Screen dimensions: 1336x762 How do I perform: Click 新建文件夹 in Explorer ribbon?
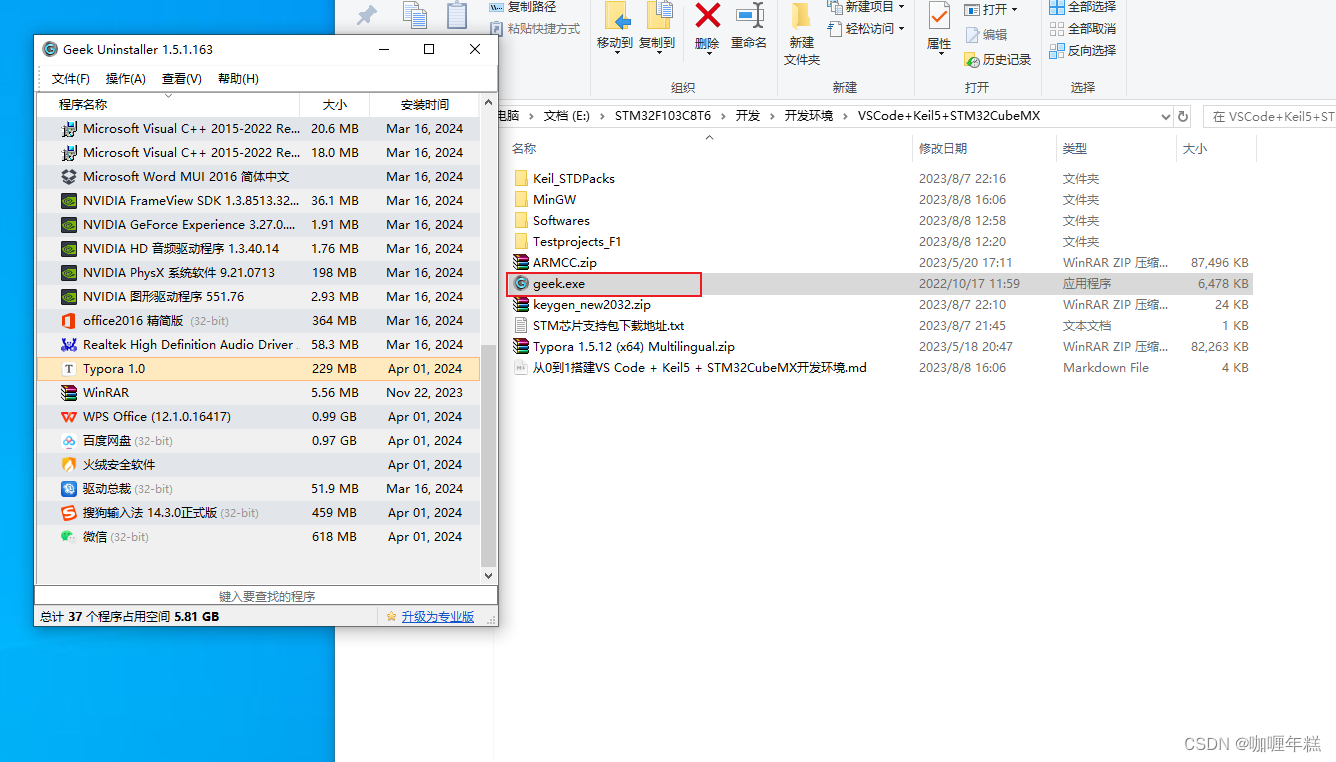click(802, 34)
